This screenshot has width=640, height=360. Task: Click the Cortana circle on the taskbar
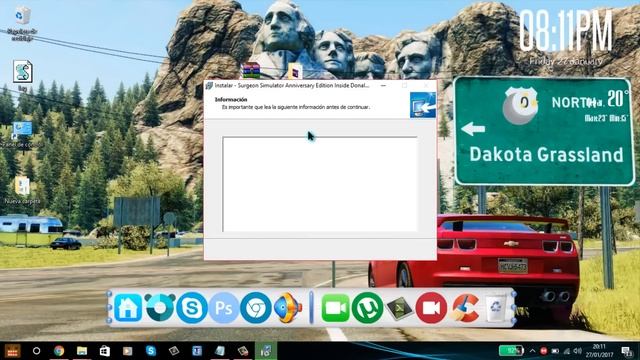36,351
